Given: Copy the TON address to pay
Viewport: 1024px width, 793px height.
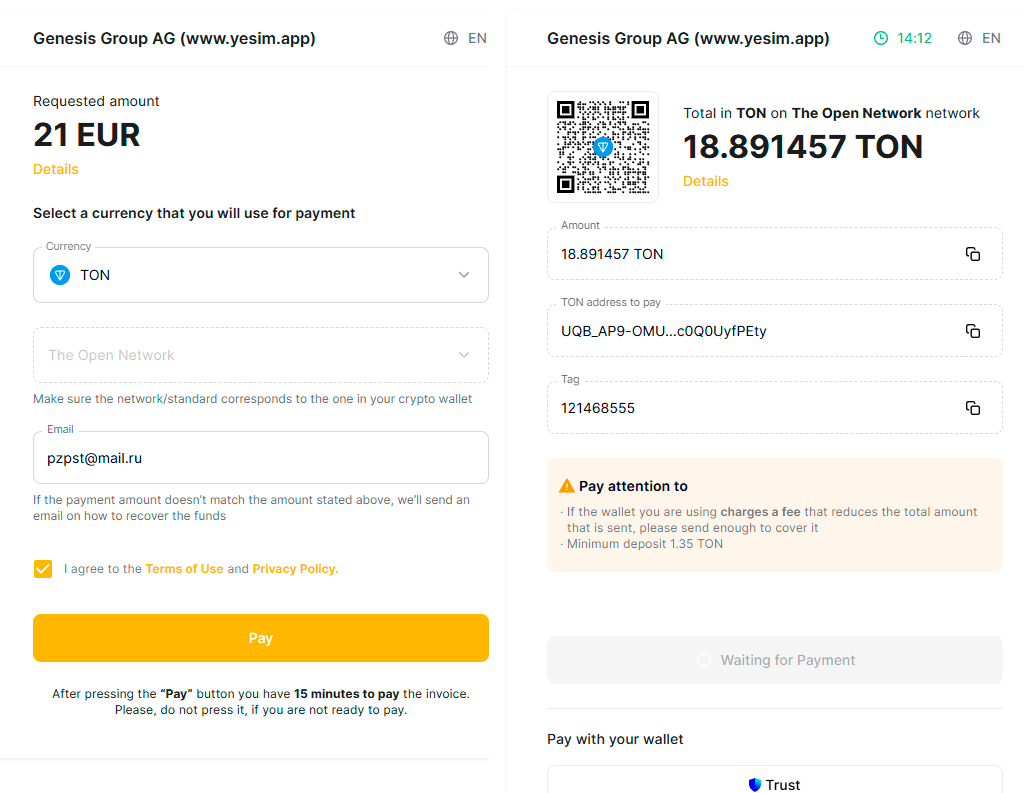Looking at the screenshot, I should (972, 331).
